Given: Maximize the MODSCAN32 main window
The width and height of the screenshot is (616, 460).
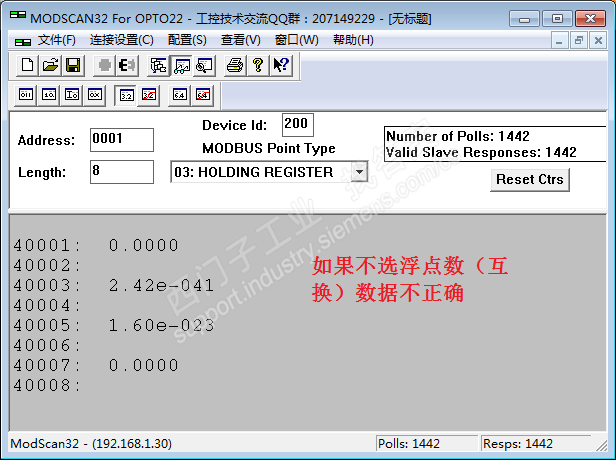Looking at the screenshot, I should 557,18.
